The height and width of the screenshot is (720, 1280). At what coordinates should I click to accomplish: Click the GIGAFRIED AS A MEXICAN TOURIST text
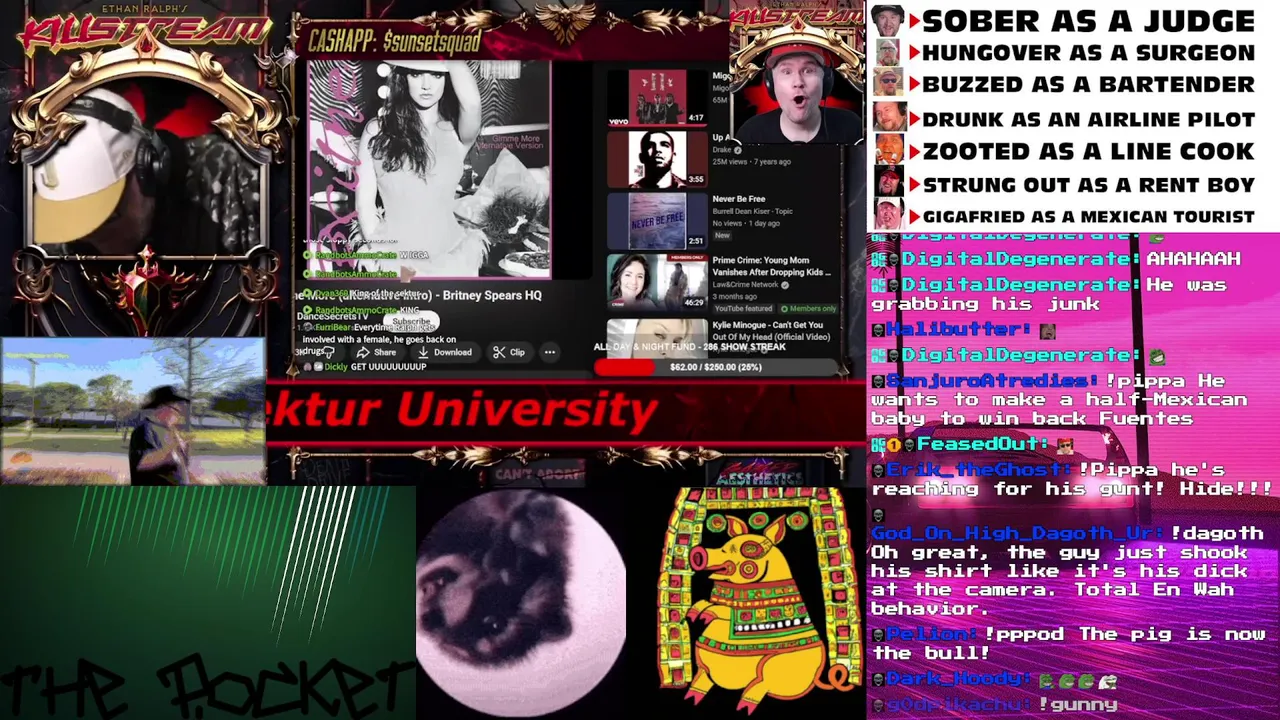point(1088,216)
